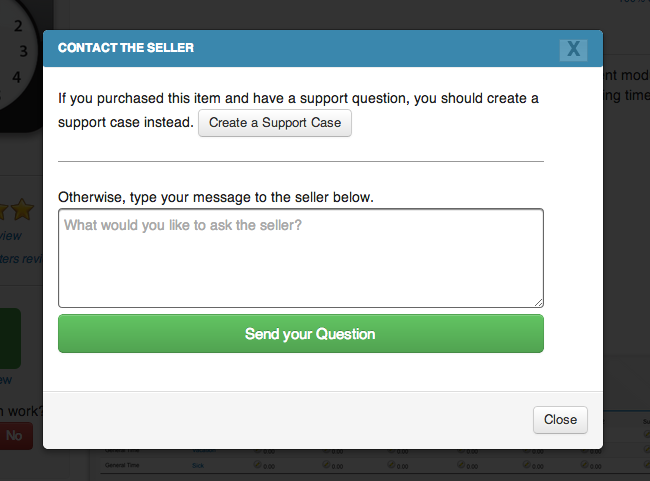650x481 pixels.
Task: Open the Sick link in General Time row
Action: click(198, 466)
